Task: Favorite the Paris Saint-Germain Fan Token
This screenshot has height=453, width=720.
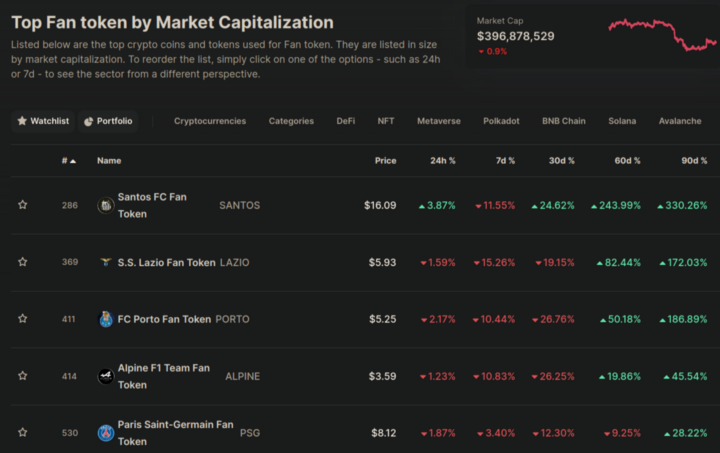Action: pyautogui.click(x=22, y=432)
